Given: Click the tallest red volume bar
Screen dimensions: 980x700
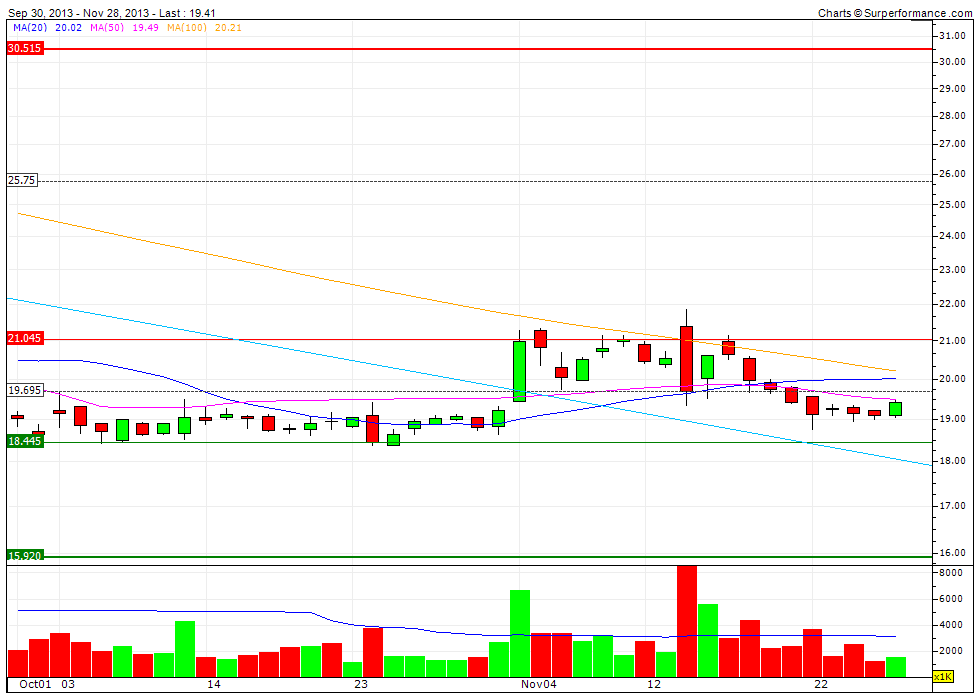Looking at the screenshot, I should click(686, 615).
